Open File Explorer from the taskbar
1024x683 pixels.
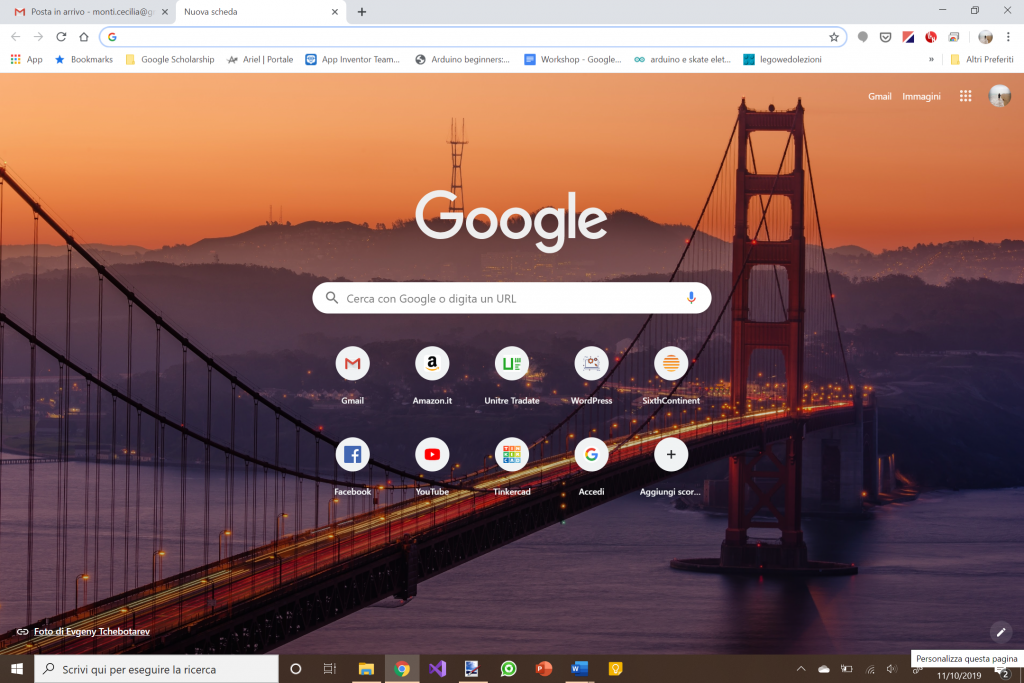tap(366, 669)
